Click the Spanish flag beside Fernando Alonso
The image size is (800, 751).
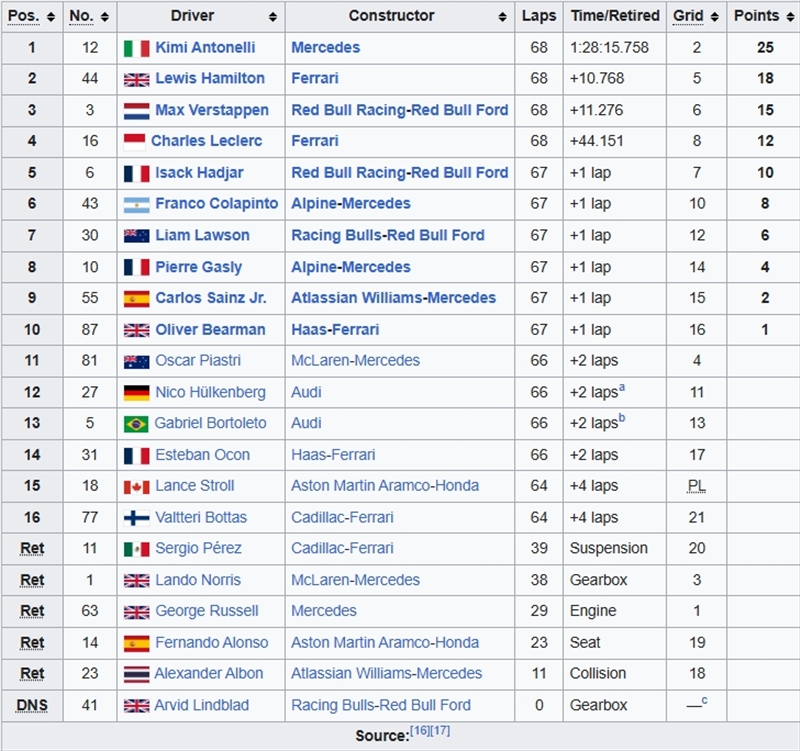pyautogui.click(x=137, y=643)
